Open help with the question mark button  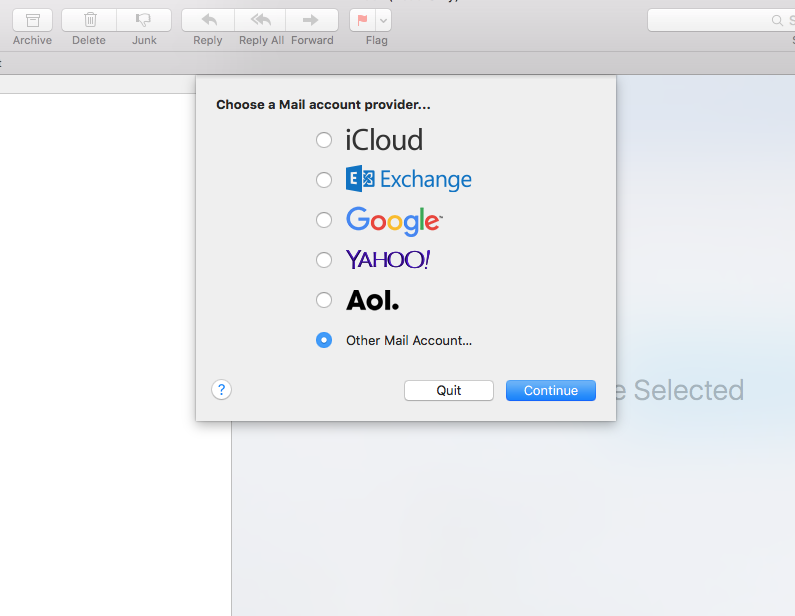(222, 390)
